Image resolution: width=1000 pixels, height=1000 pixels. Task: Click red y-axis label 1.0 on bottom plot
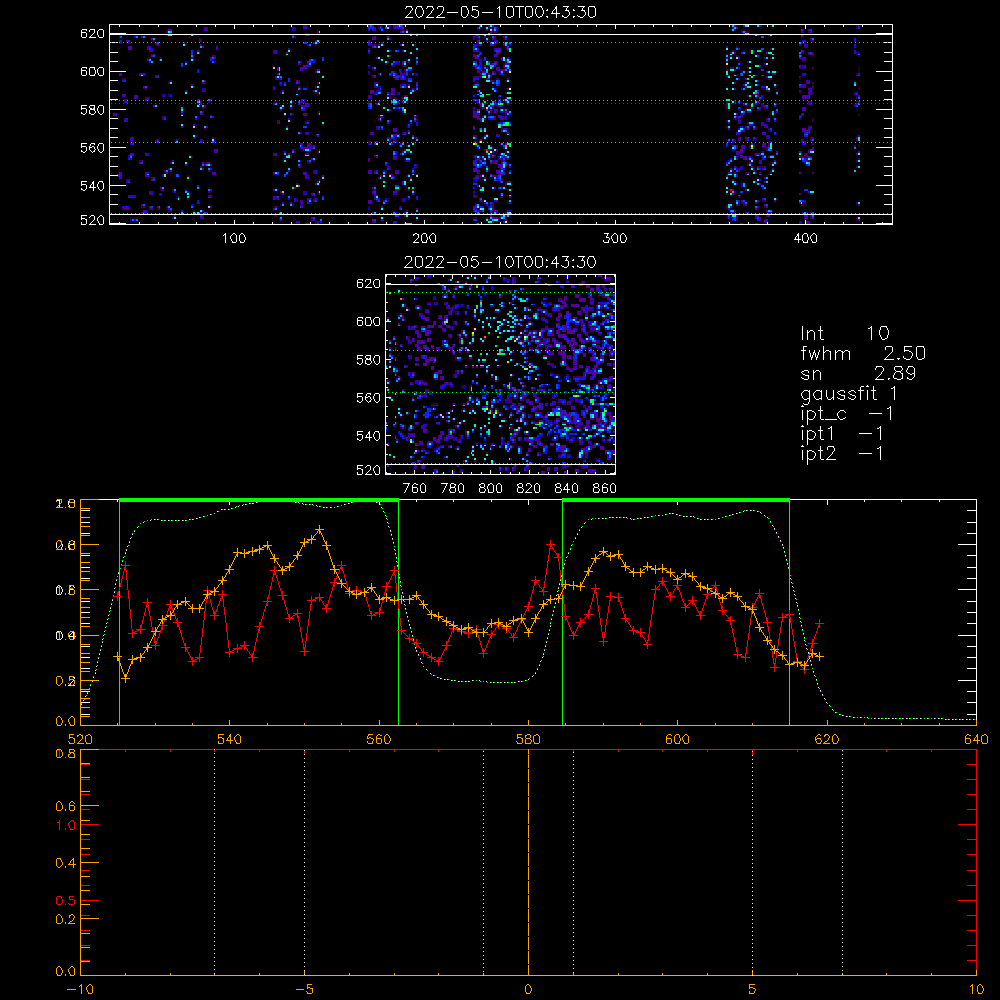click(x=65, y=825)
